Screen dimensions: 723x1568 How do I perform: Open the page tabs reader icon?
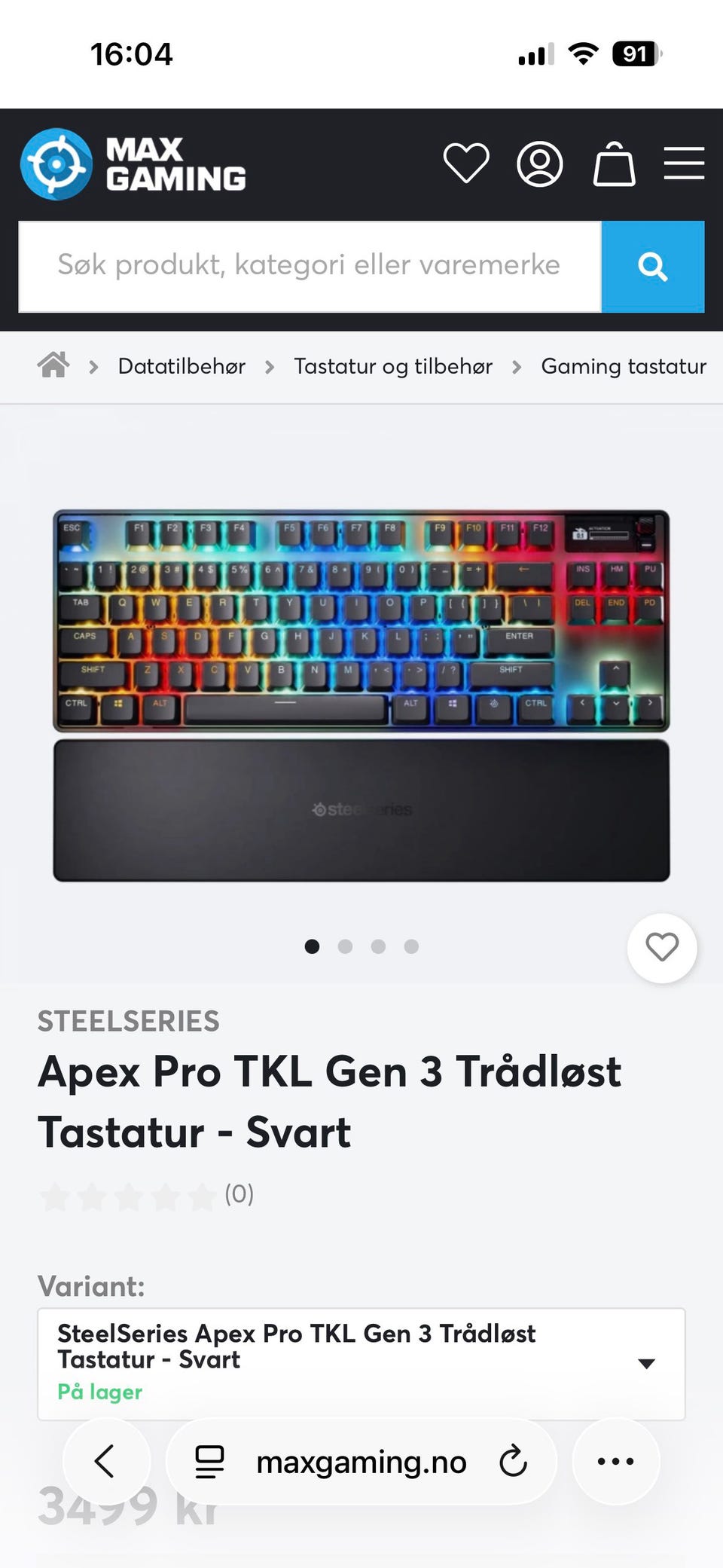coord(209,1461)
